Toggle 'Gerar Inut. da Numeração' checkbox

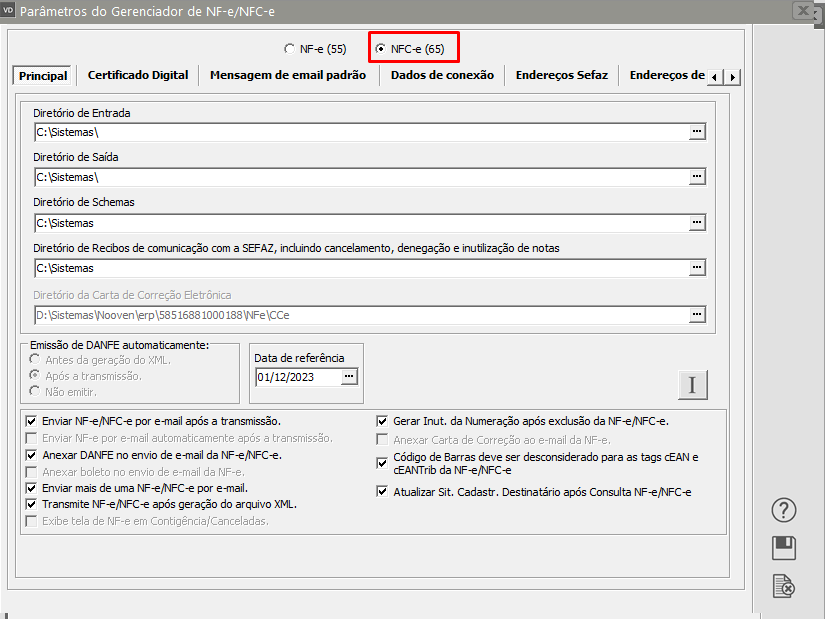tap(382, 422)
